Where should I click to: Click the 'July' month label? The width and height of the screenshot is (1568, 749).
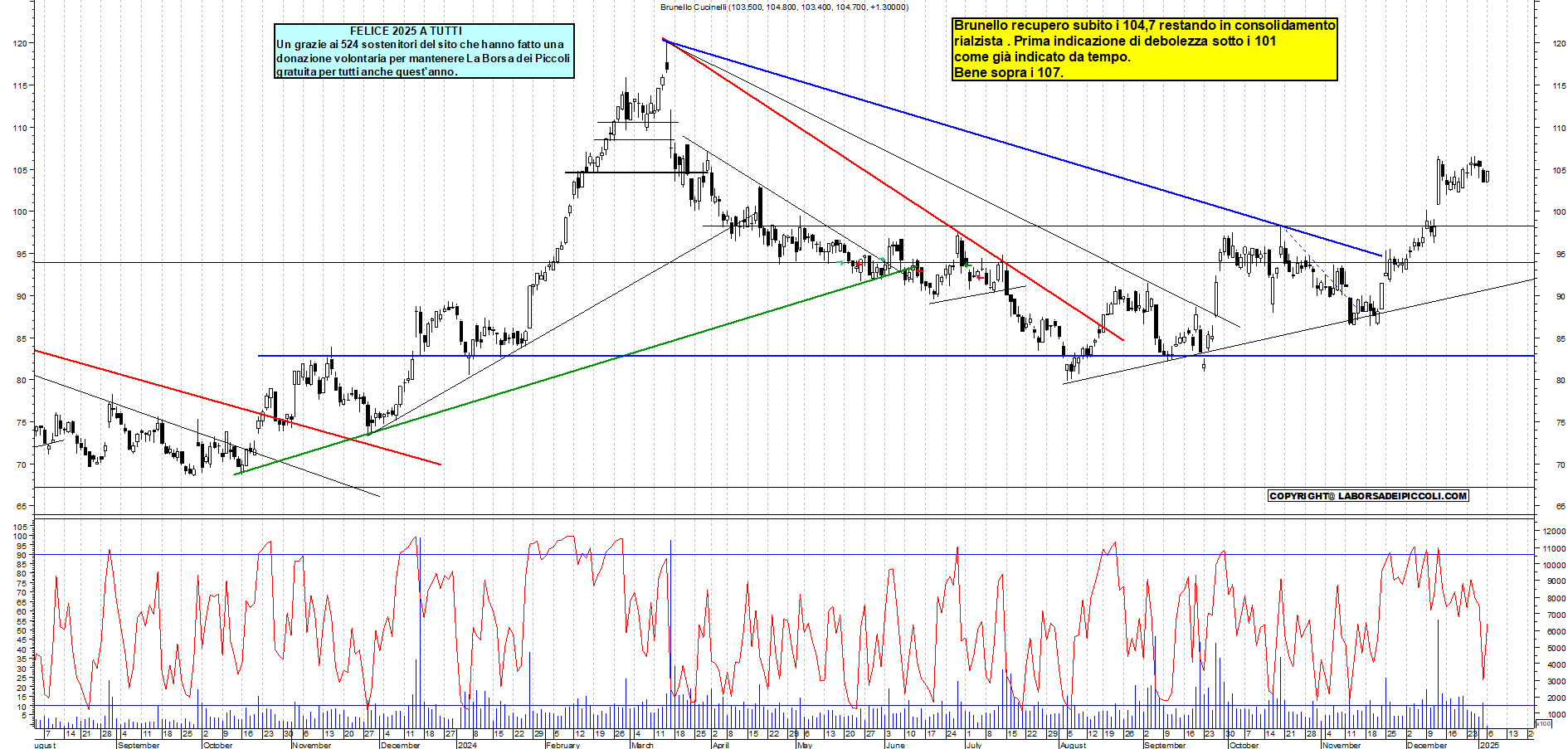(x=974, y=745)
